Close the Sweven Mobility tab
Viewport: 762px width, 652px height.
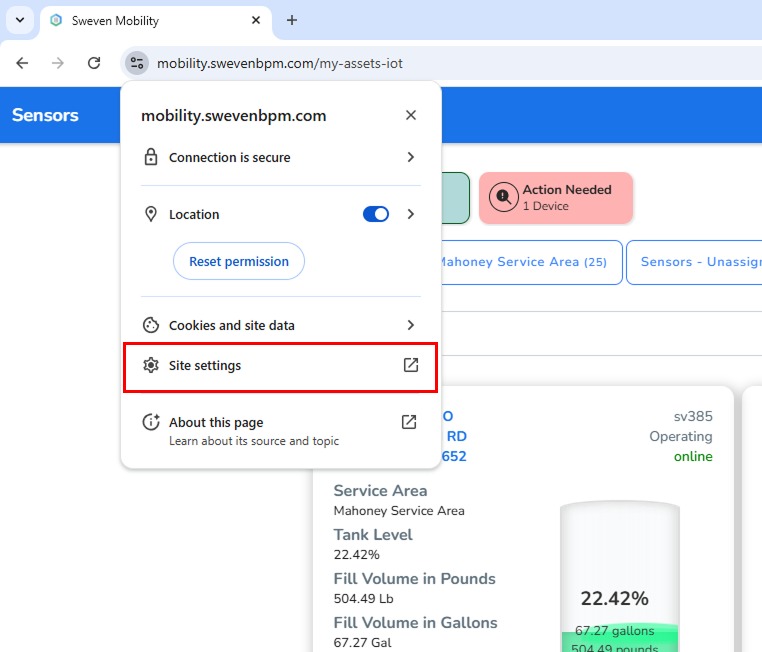click(256, 20)
